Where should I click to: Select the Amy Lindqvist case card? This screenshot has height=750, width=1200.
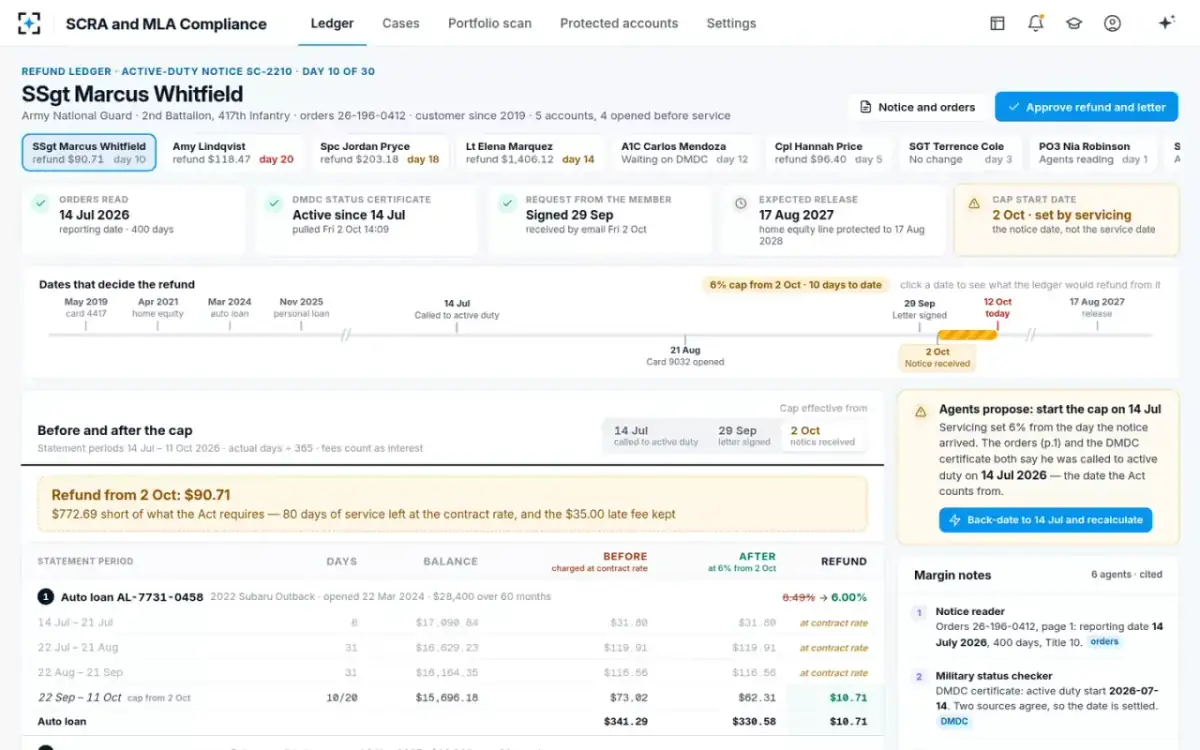(233, 153)
